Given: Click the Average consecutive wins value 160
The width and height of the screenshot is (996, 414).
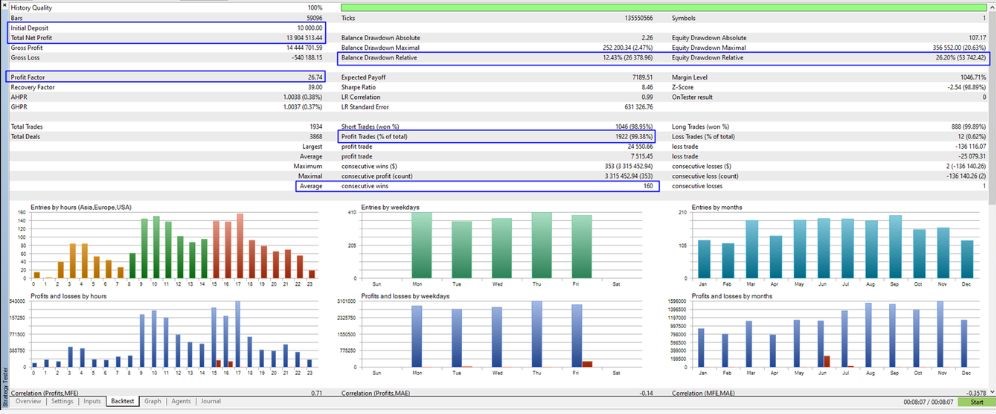Looking at the screenshot, I should [x=649, y=186].
